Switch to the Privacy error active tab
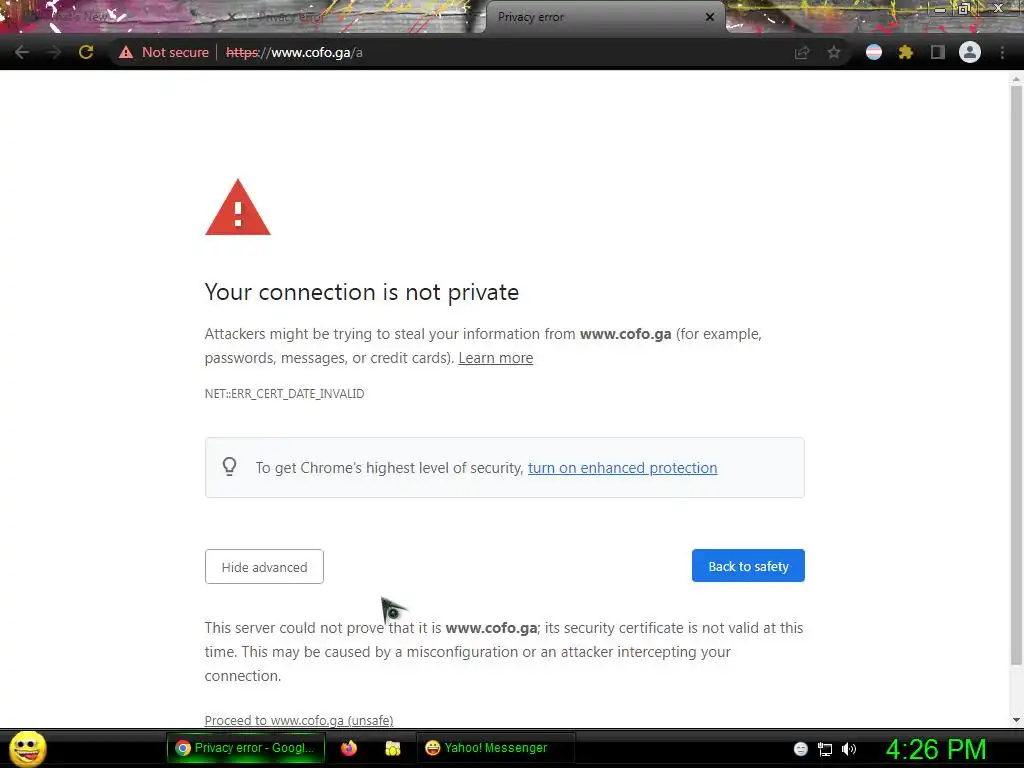This screenshot has height=768, width=1024. click(x=605, y=17)
